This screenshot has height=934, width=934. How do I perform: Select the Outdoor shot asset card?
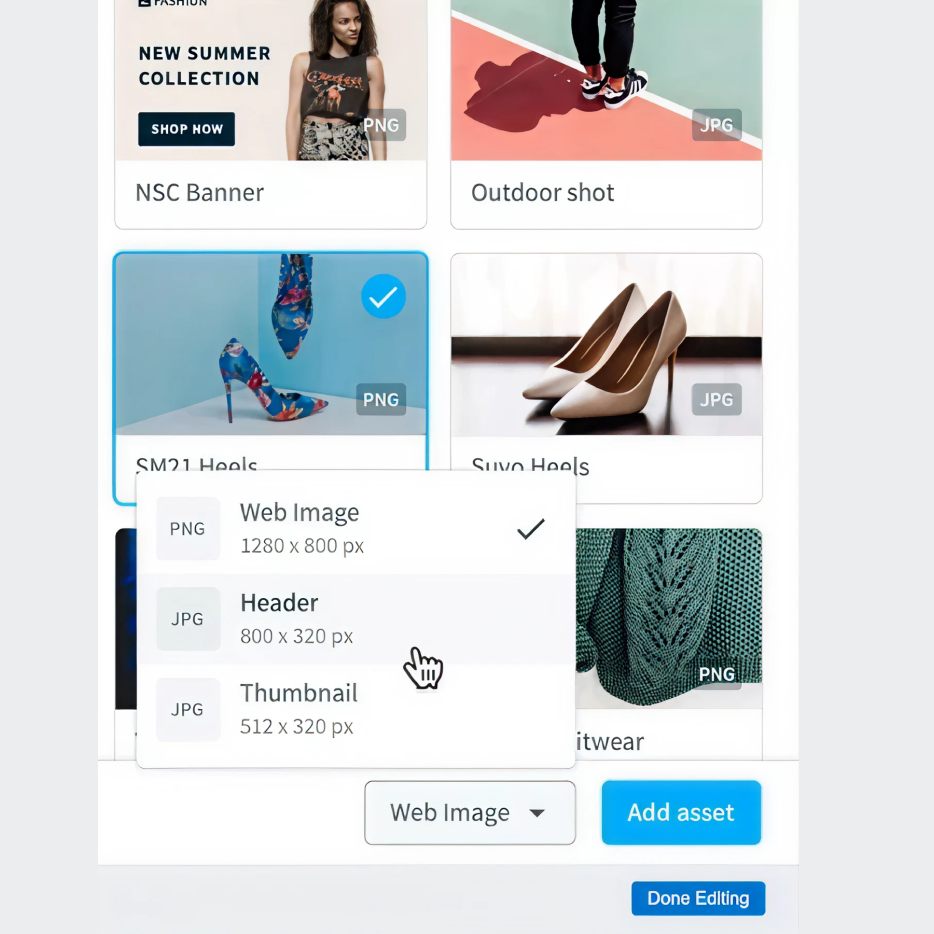tap(606, 113)
